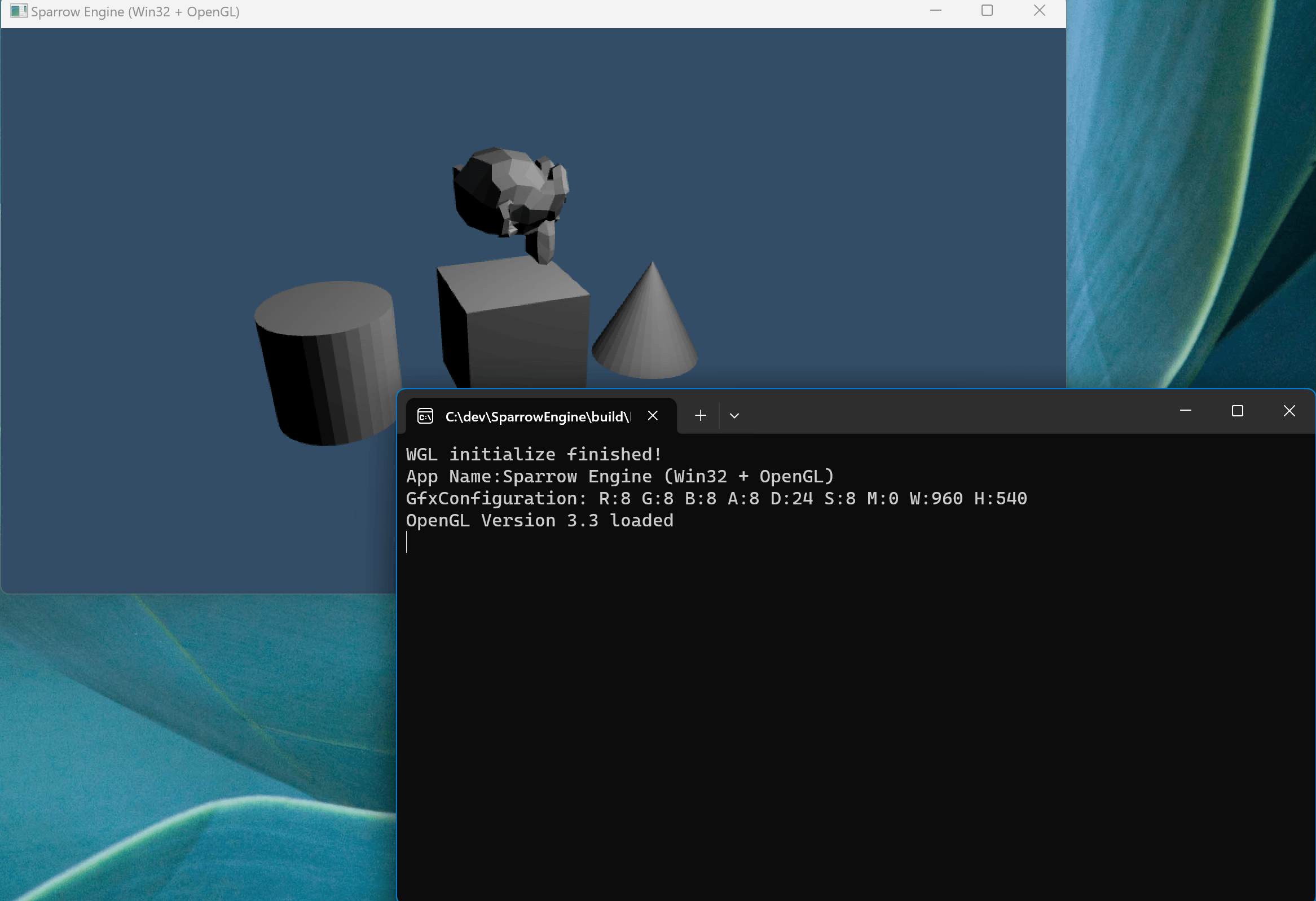This screenshot has width=1316, height=901.
Task: Click the "OpenGL Version 3.3 loaded" output line
Action: click(x=539, y=520)
